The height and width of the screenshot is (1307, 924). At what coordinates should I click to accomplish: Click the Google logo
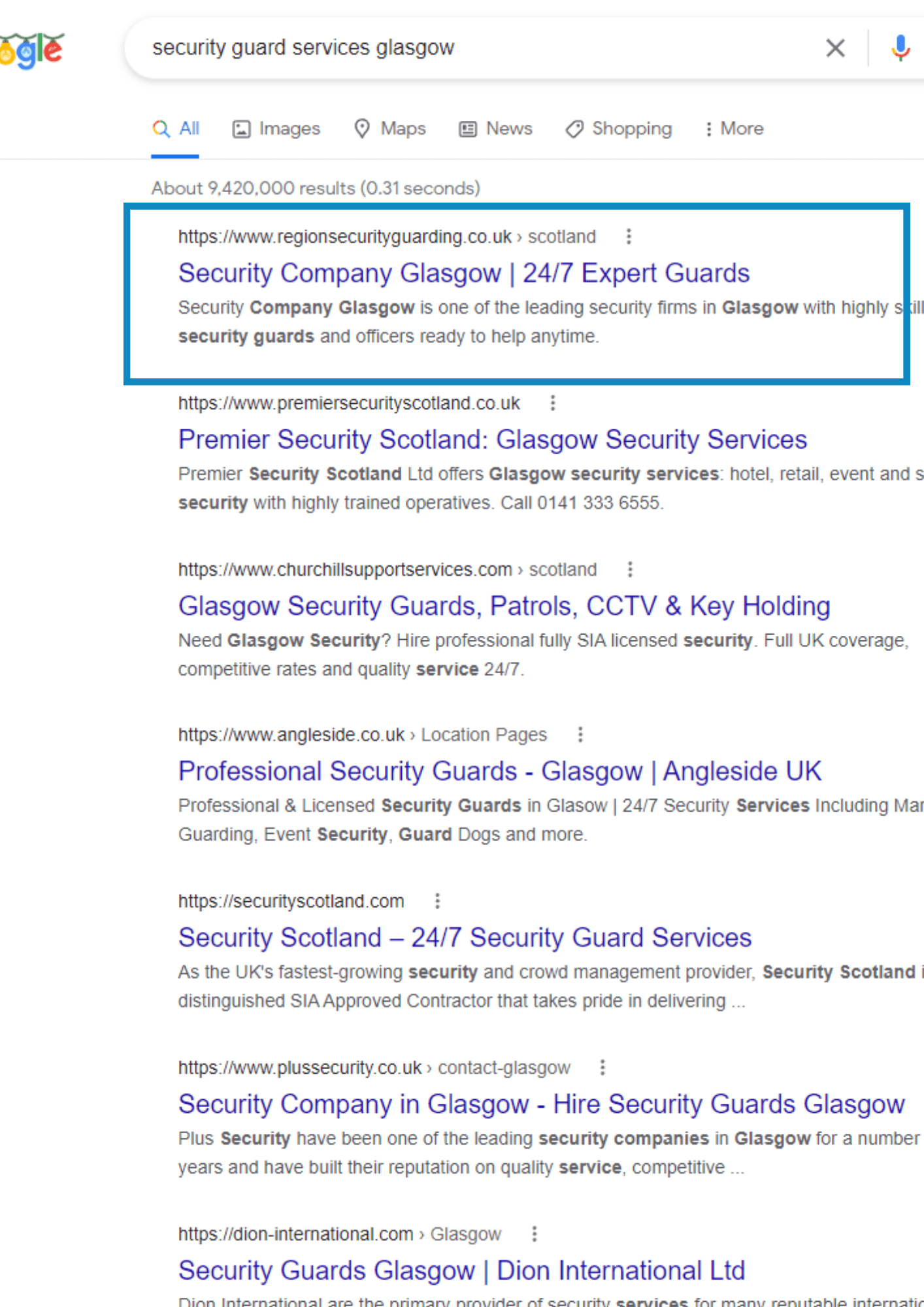point(32,50)
